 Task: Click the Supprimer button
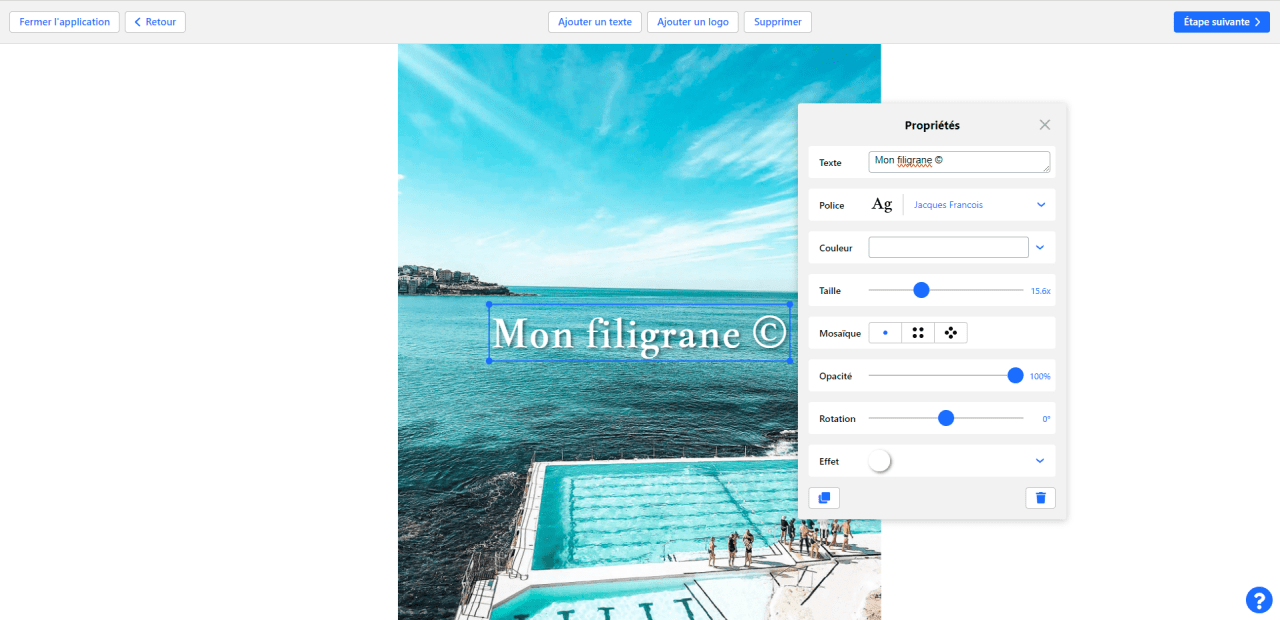[x=778, y=22]
